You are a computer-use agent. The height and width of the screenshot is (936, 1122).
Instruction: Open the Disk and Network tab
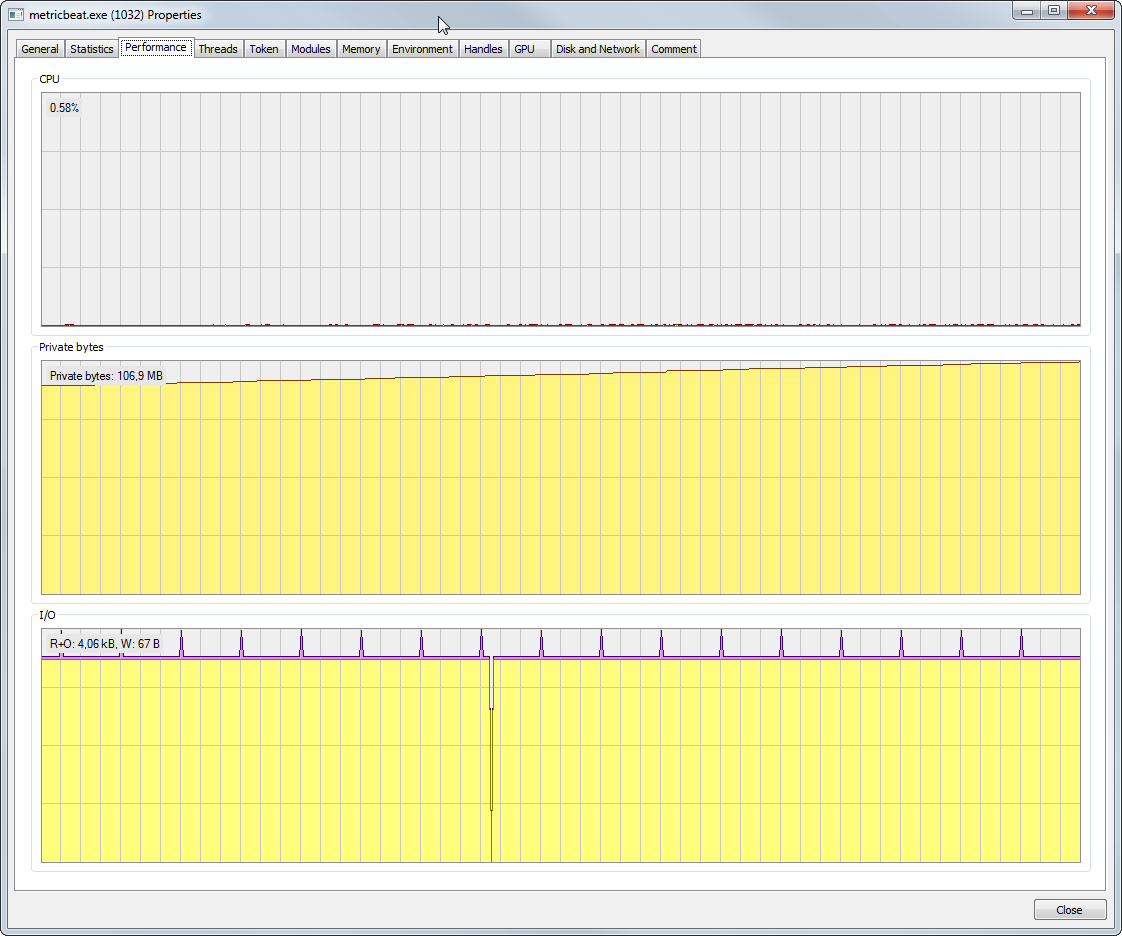[x=597, y=49]
